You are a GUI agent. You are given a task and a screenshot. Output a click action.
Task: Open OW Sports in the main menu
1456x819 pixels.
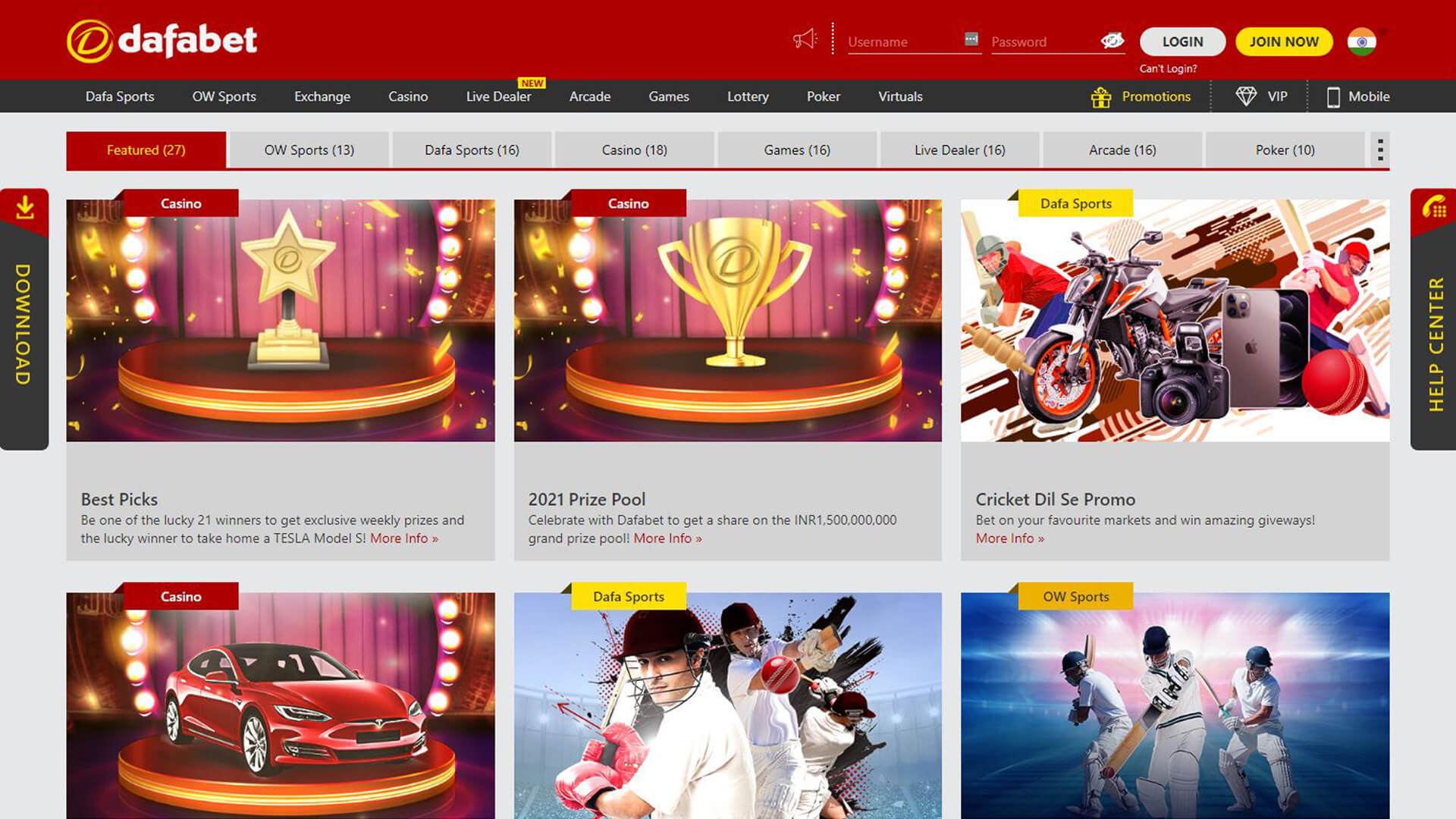coord(224,96)
